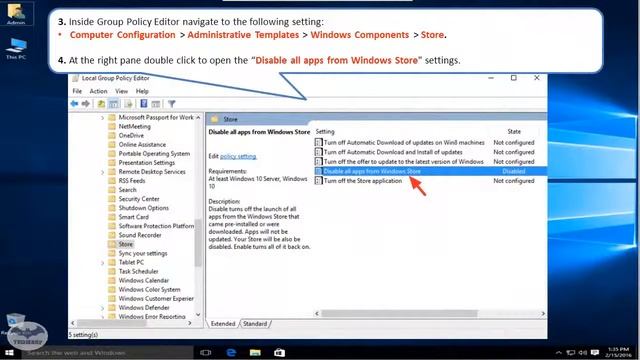640x360 pixels.
Task: Click the Setting column header
Action: click(325, 131)
